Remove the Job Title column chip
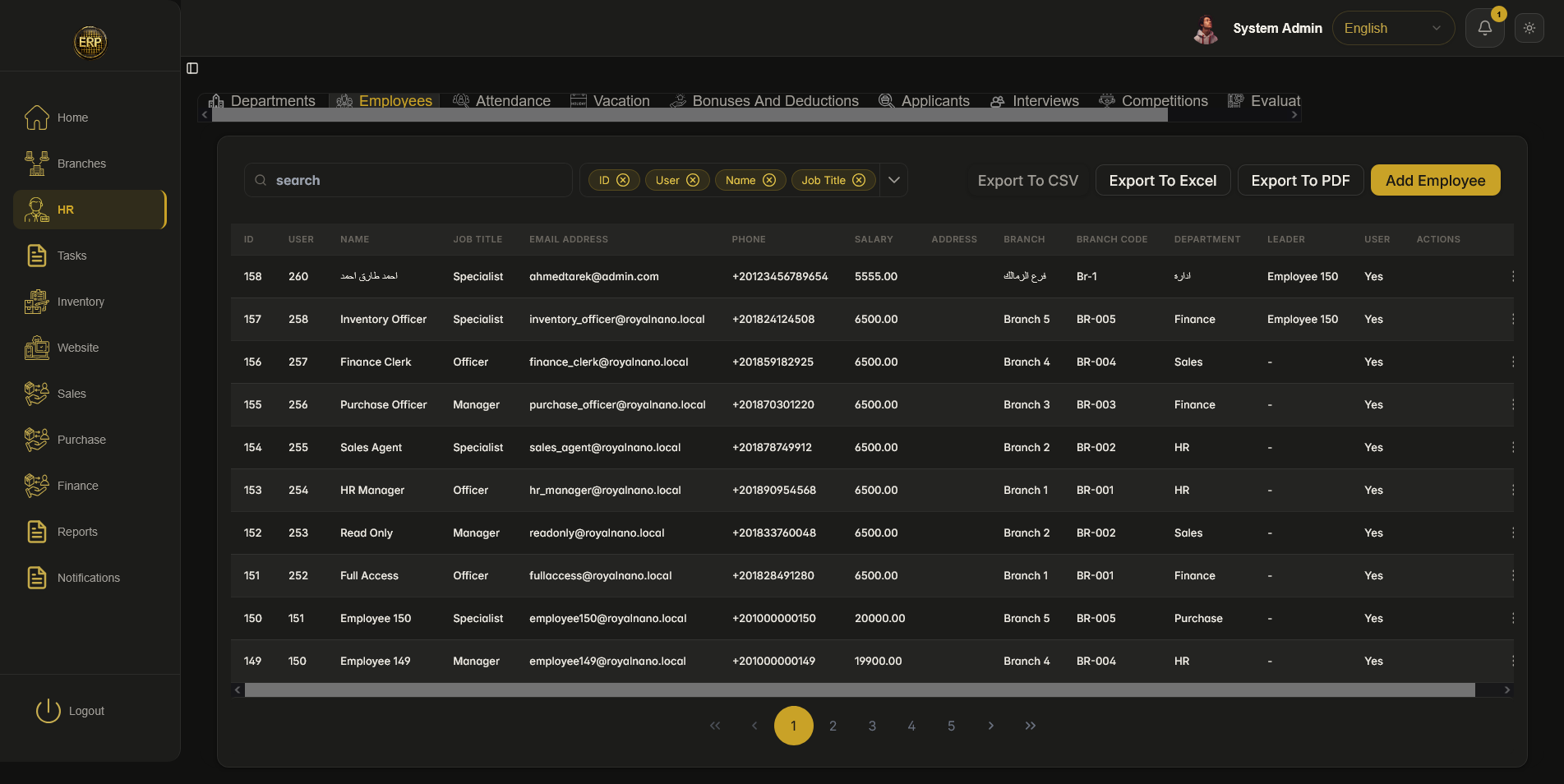This screenshot has height=784, width=1564. click(x=859, y=180)
